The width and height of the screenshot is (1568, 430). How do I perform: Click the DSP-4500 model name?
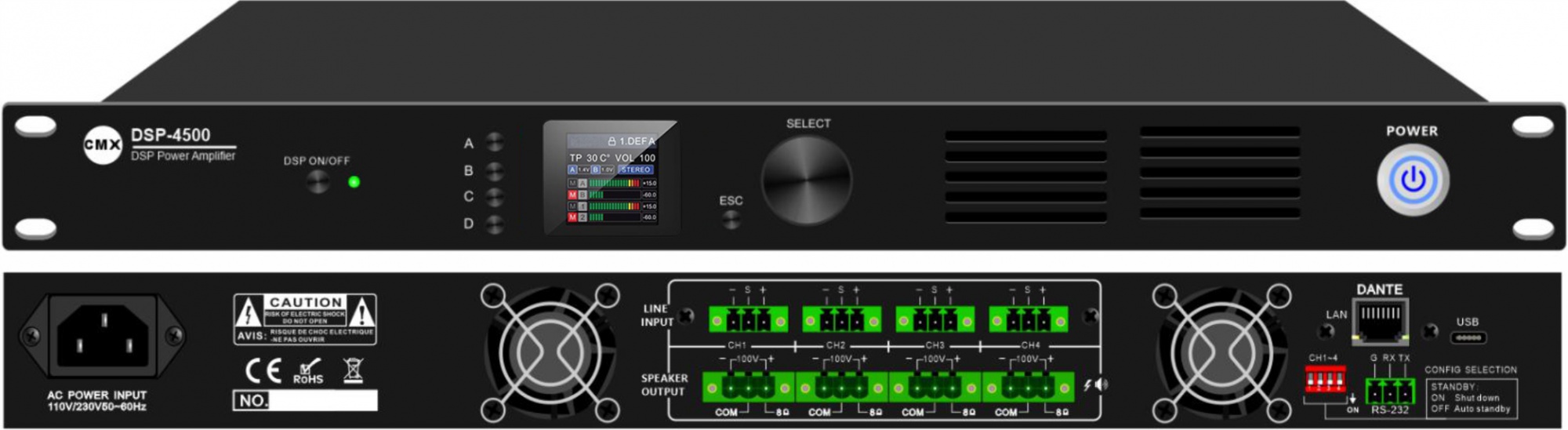pyautogui.click(x=170, y=135)
